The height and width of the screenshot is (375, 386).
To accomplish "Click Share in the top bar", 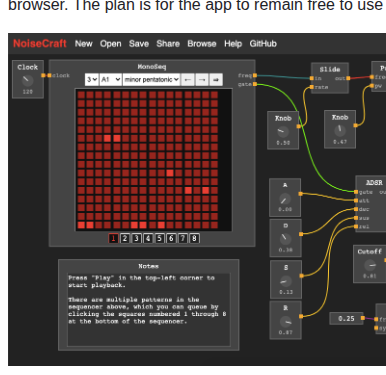I will [168, 44].
